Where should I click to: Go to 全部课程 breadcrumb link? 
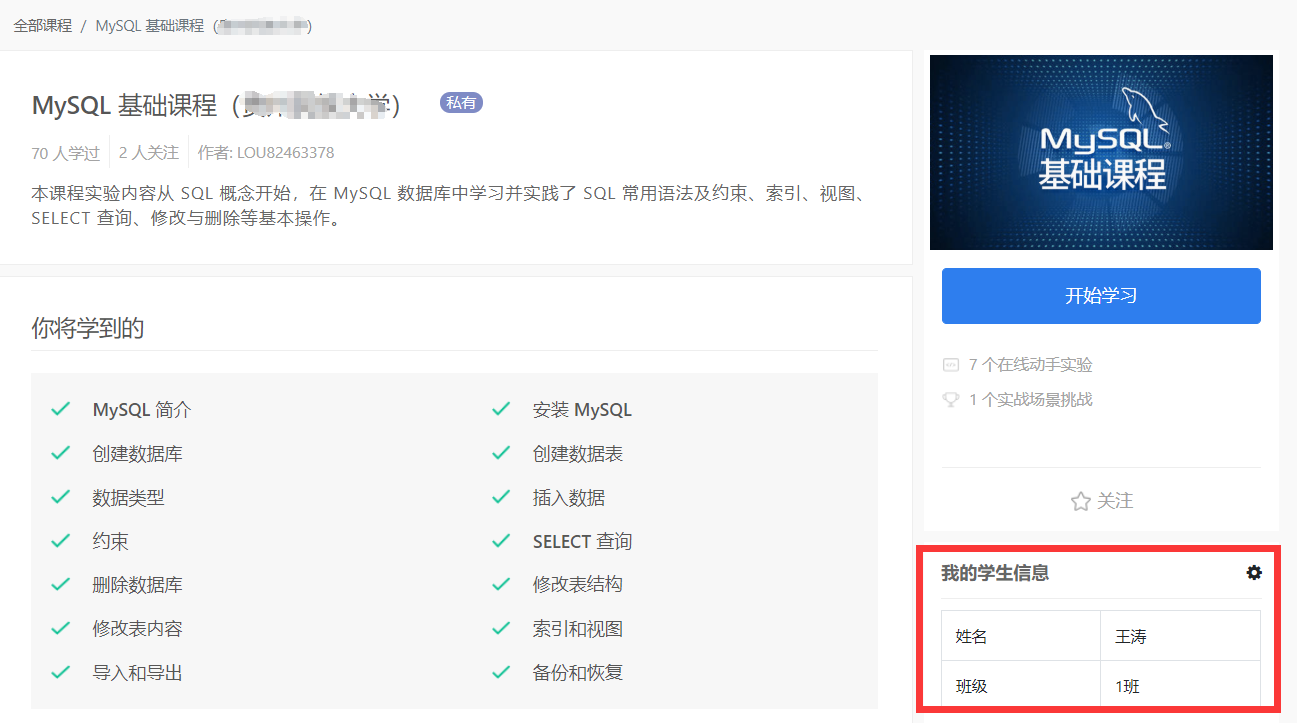(x=43, y=26)
